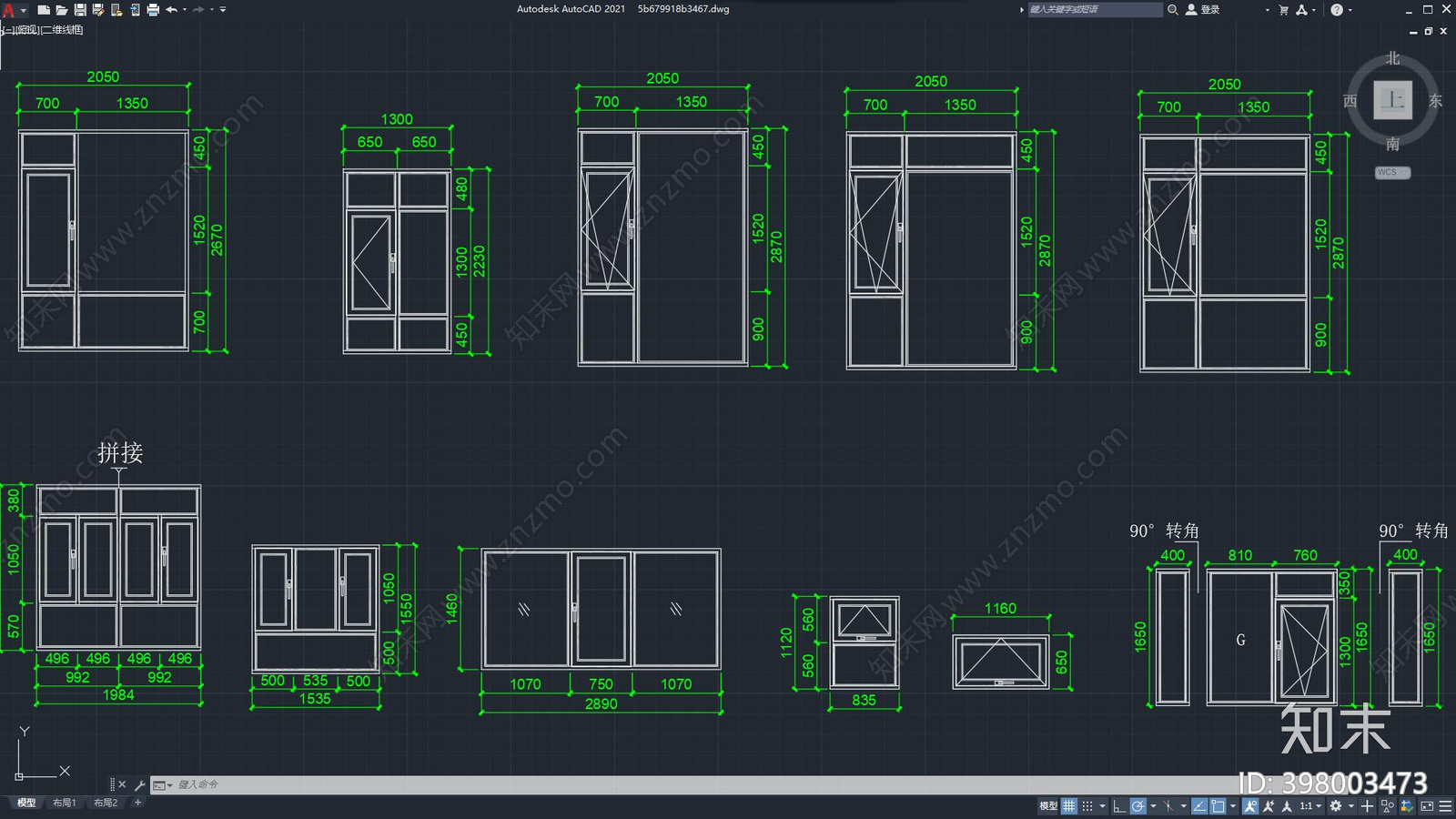Open the 1:1 annotation scale dropdown

(1310, 806)
